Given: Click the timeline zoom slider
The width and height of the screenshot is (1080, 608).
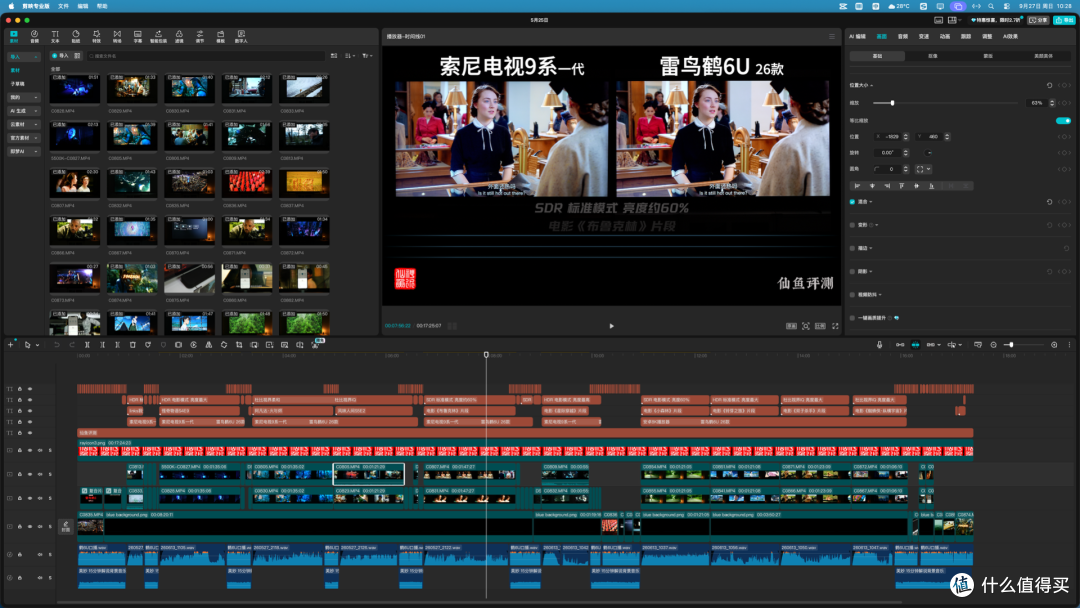Looking at the screenshot, I should pos(1021,345).
